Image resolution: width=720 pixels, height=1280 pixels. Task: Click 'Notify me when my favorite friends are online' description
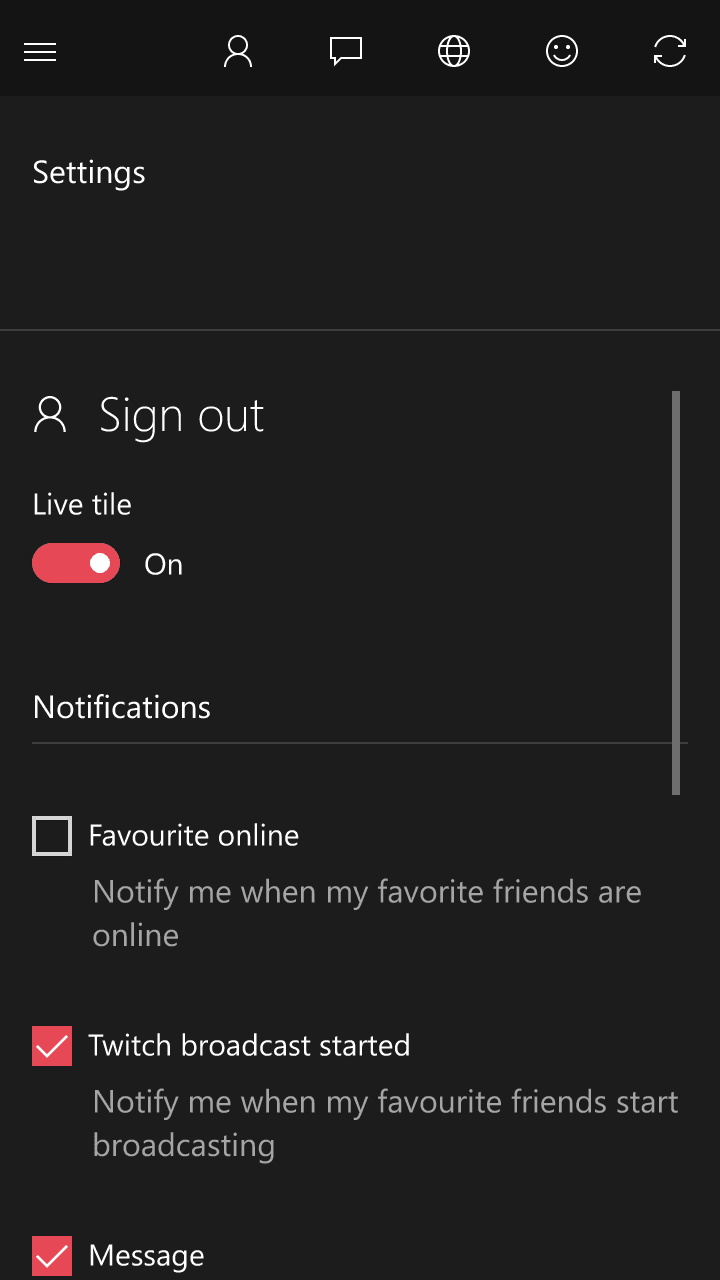[x=367, y=913]
